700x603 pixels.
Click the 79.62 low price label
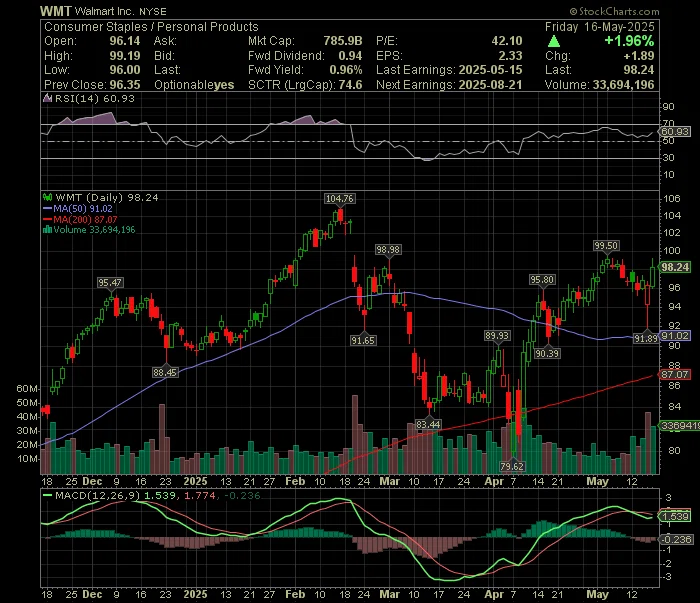point(512,466)
